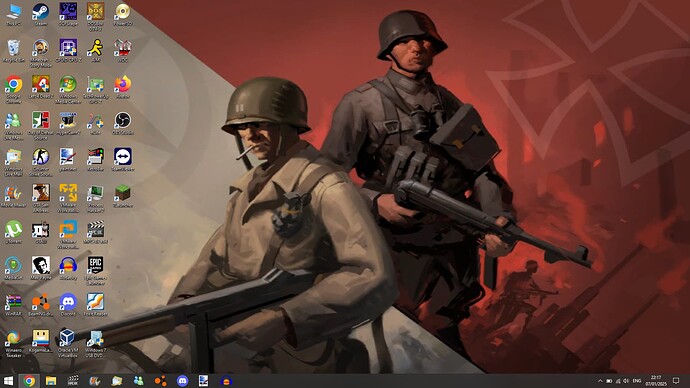Launch the Minecraft Story Mode shortcut
Viewport: 690px width, 388px height.
[x=40, y=53]
